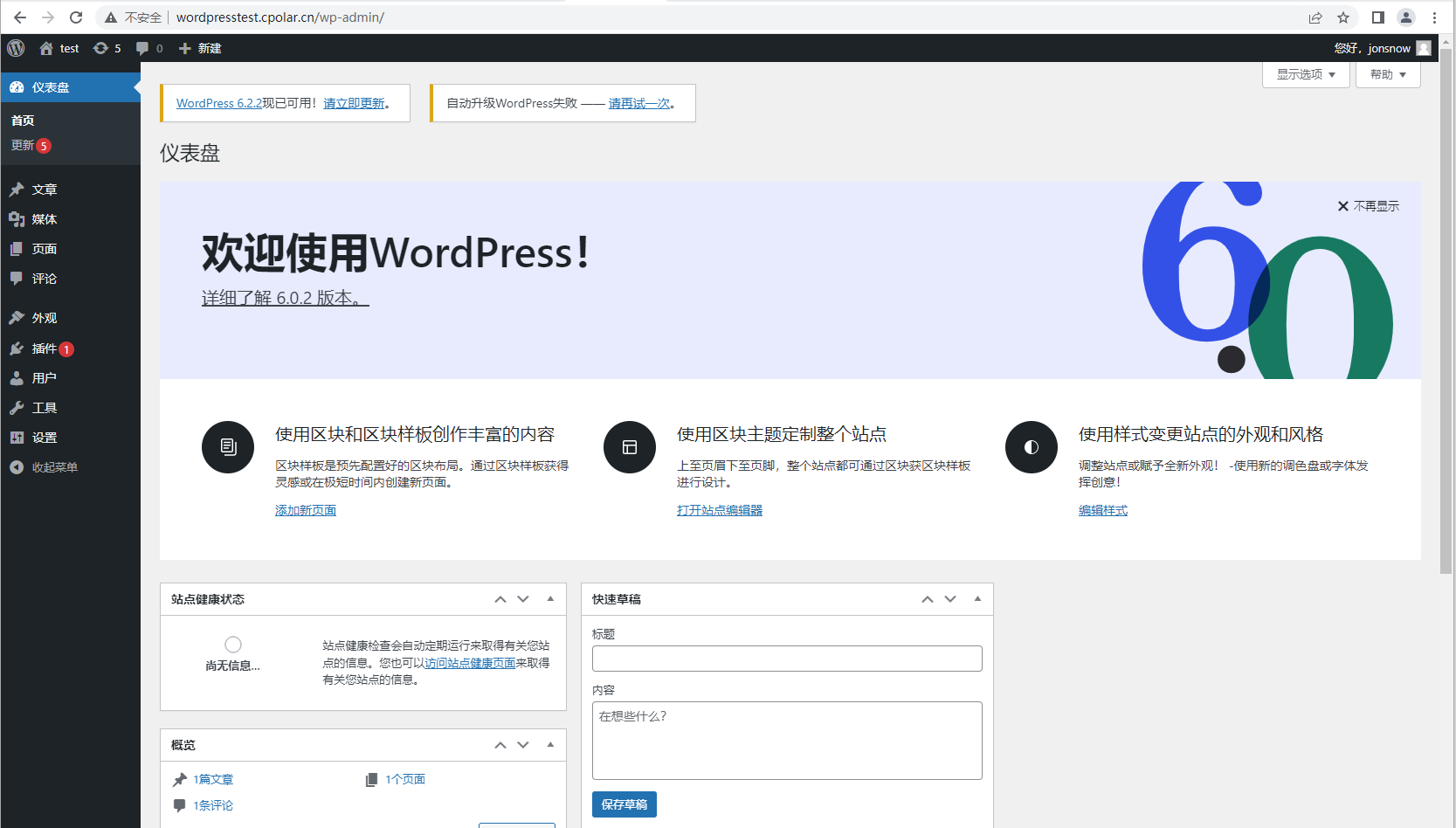Click the 保存草稿 button
Screen dimensions: 1456x828
[x=624, y=804]
